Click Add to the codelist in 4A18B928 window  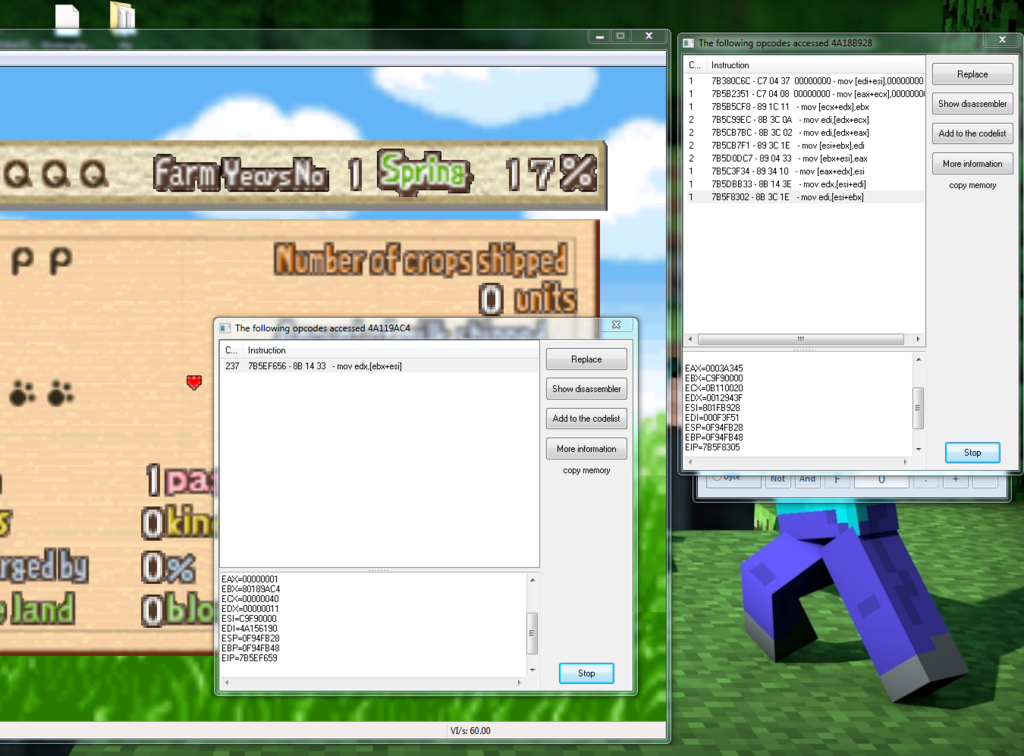[972, 134]
